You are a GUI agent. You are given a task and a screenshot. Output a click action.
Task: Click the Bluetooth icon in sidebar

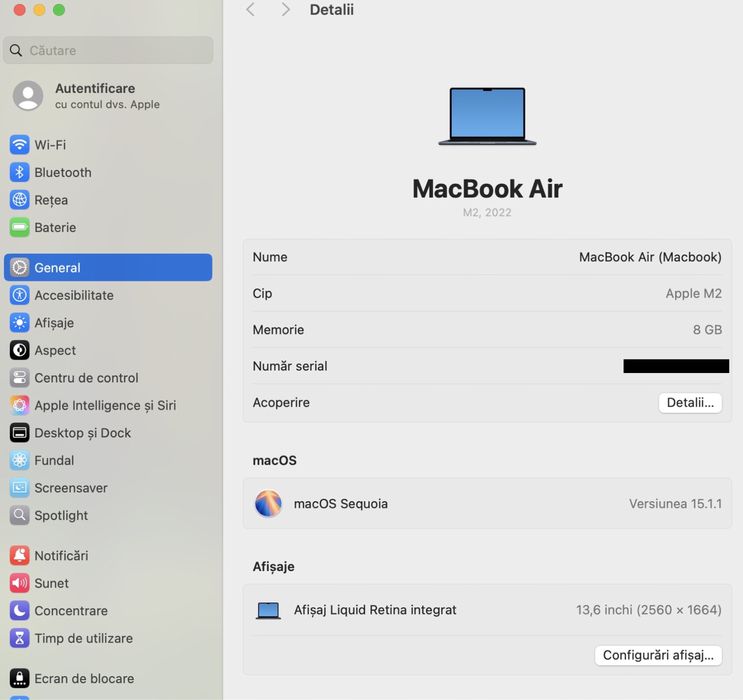coord(19,172)
